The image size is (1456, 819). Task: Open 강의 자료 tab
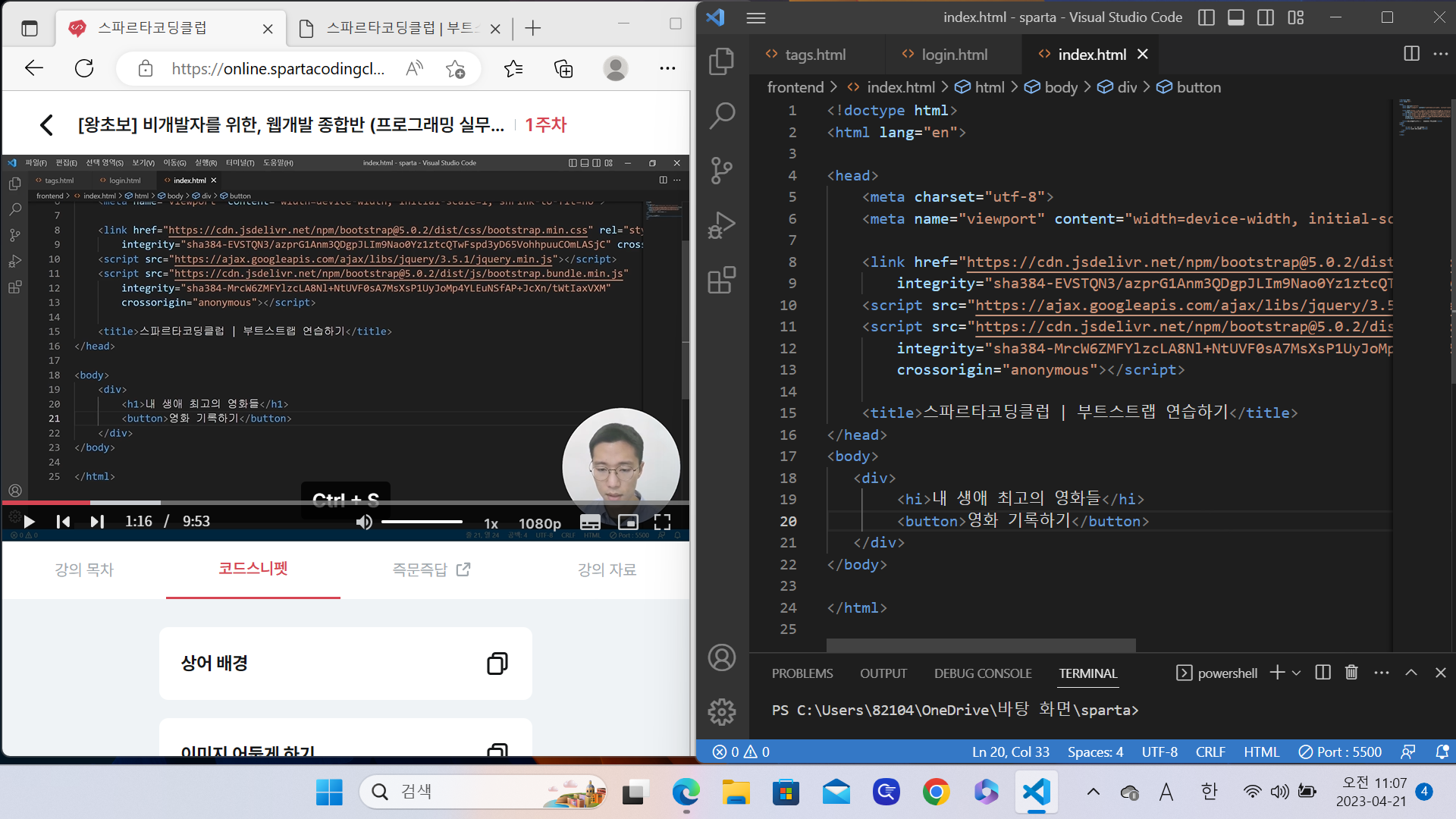(607, 570)
